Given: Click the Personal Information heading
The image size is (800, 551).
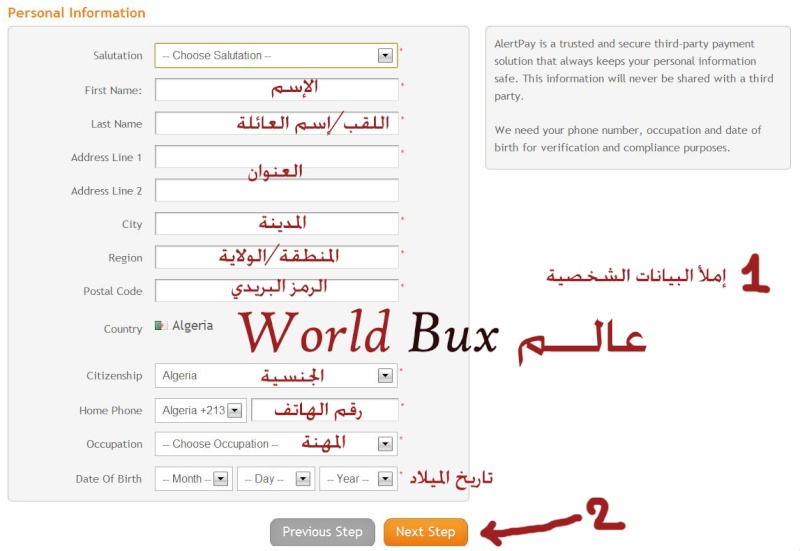Looking at the screenshot, I should (x=77, y=13).
